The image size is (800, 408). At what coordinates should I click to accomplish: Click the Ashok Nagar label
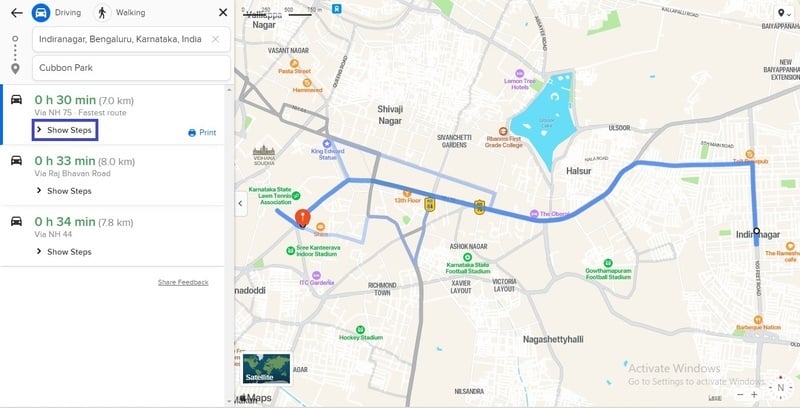coord(468,246)
